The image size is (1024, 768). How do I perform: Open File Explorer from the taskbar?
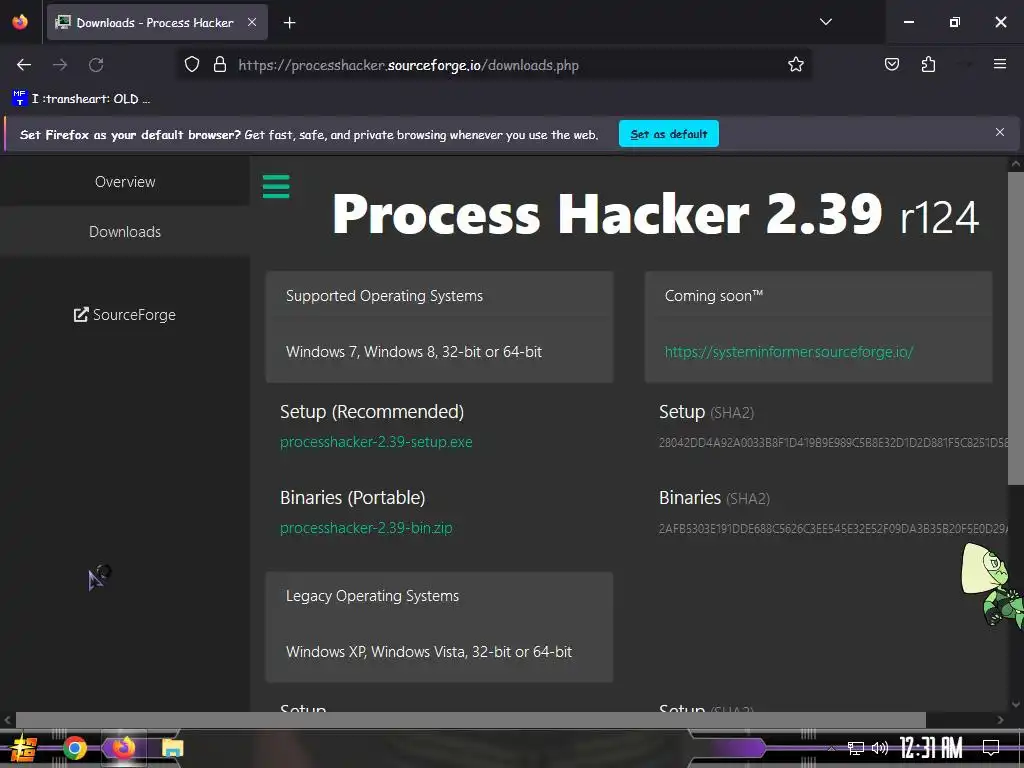(172, 748)
